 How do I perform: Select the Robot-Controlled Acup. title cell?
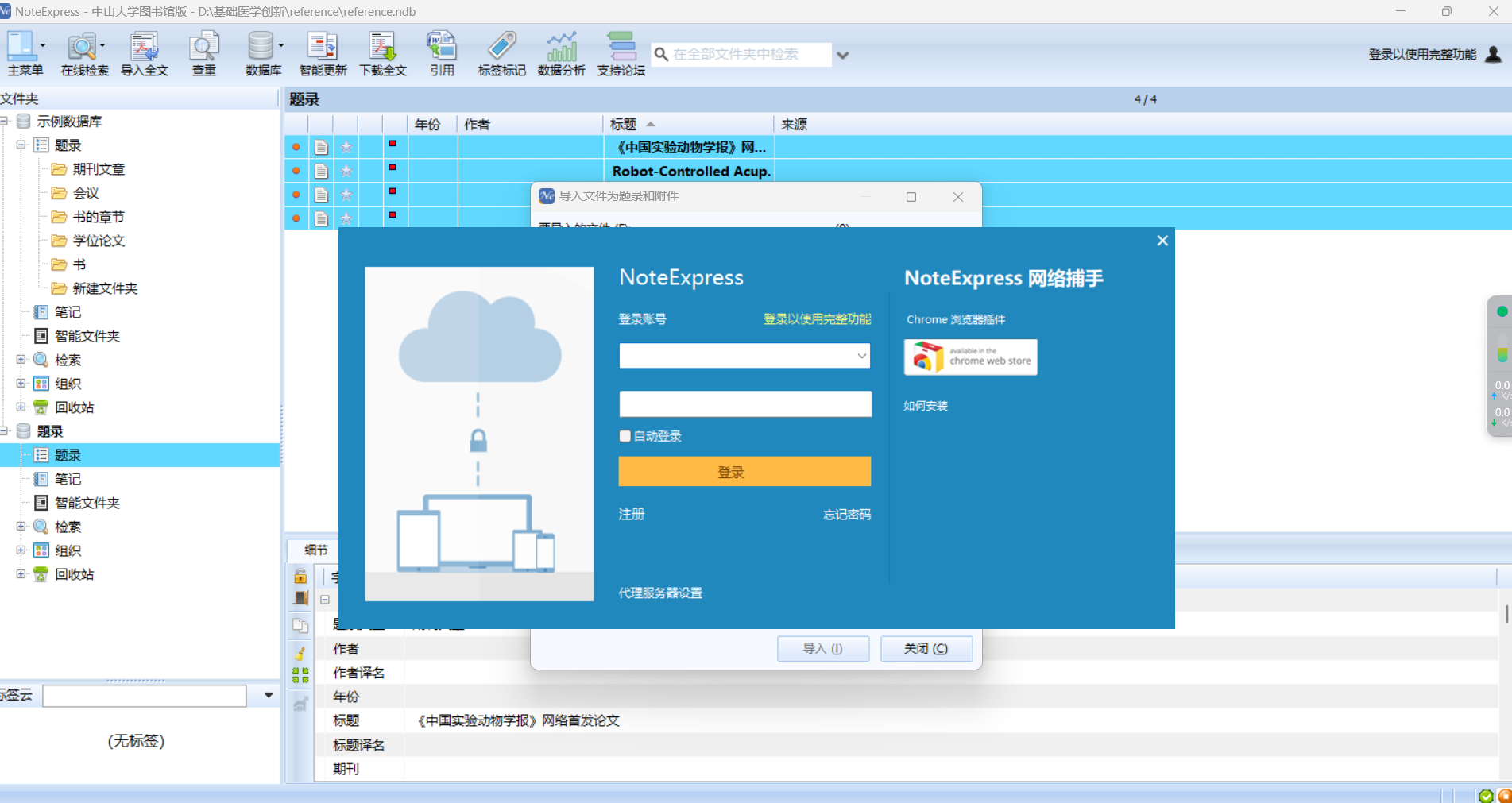pos(688,171)
